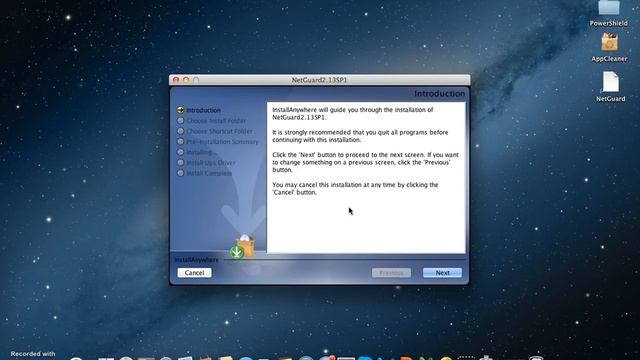
Task: Cancel the NetGuard installation
Action: pos(194,273)
